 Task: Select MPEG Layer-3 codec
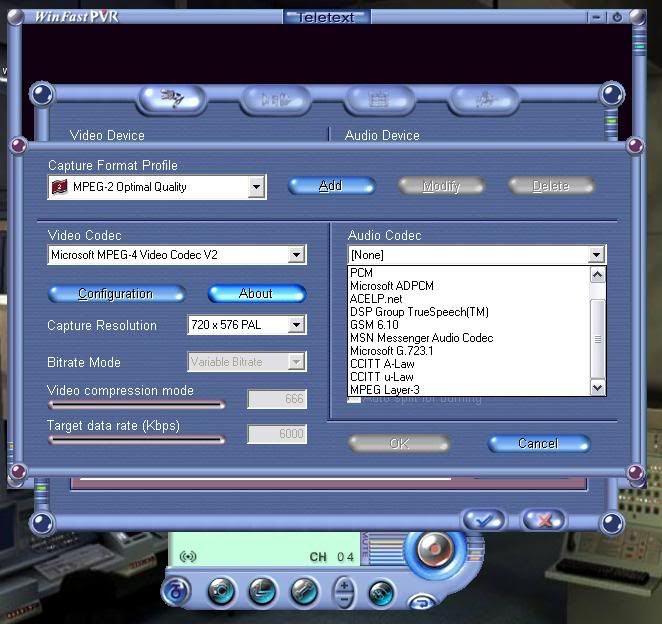[x=469, y=390]
